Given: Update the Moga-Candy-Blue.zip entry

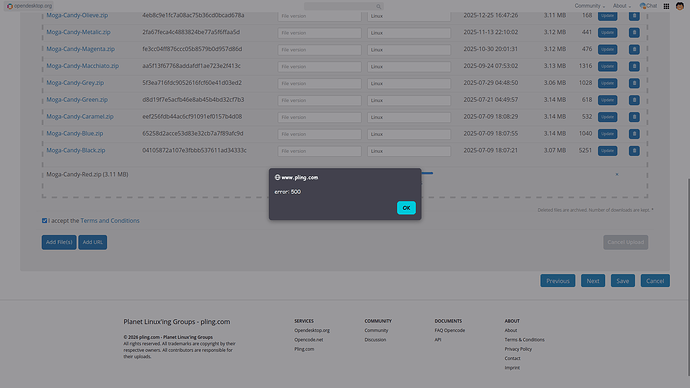Looking at the screenshot, I should pos(607,134).
